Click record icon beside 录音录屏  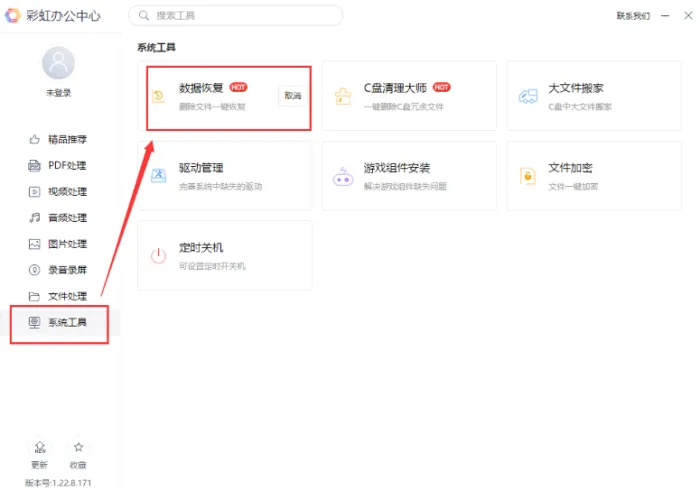[34, 270]
